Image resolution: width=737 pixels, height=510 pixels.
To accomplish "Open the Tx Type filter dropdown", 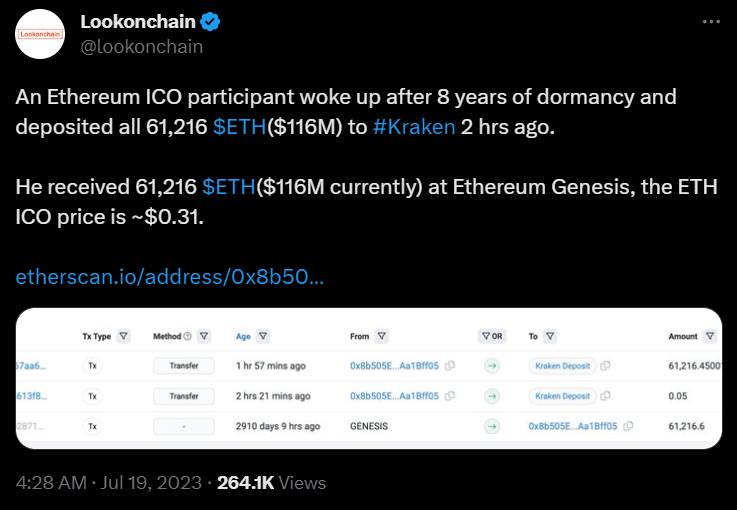I will 124,336.
